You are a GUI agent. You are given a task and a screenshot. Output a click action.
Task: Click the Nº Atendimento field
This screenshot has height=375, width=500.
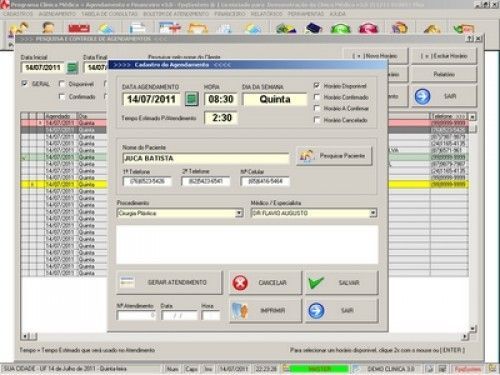pos(136,315)
